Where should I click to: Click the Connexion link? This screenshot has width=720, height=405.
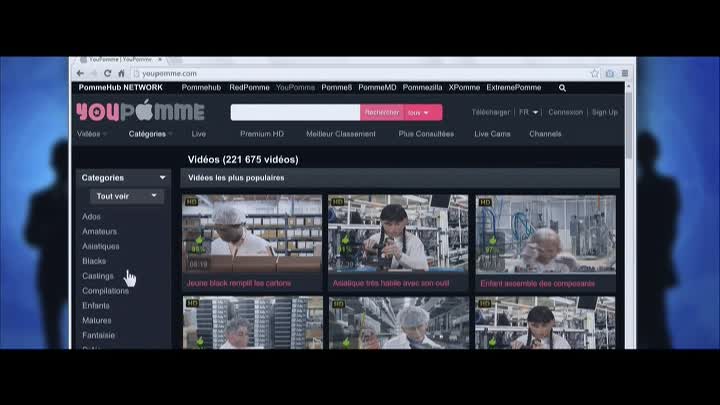[x=565, y=112]
